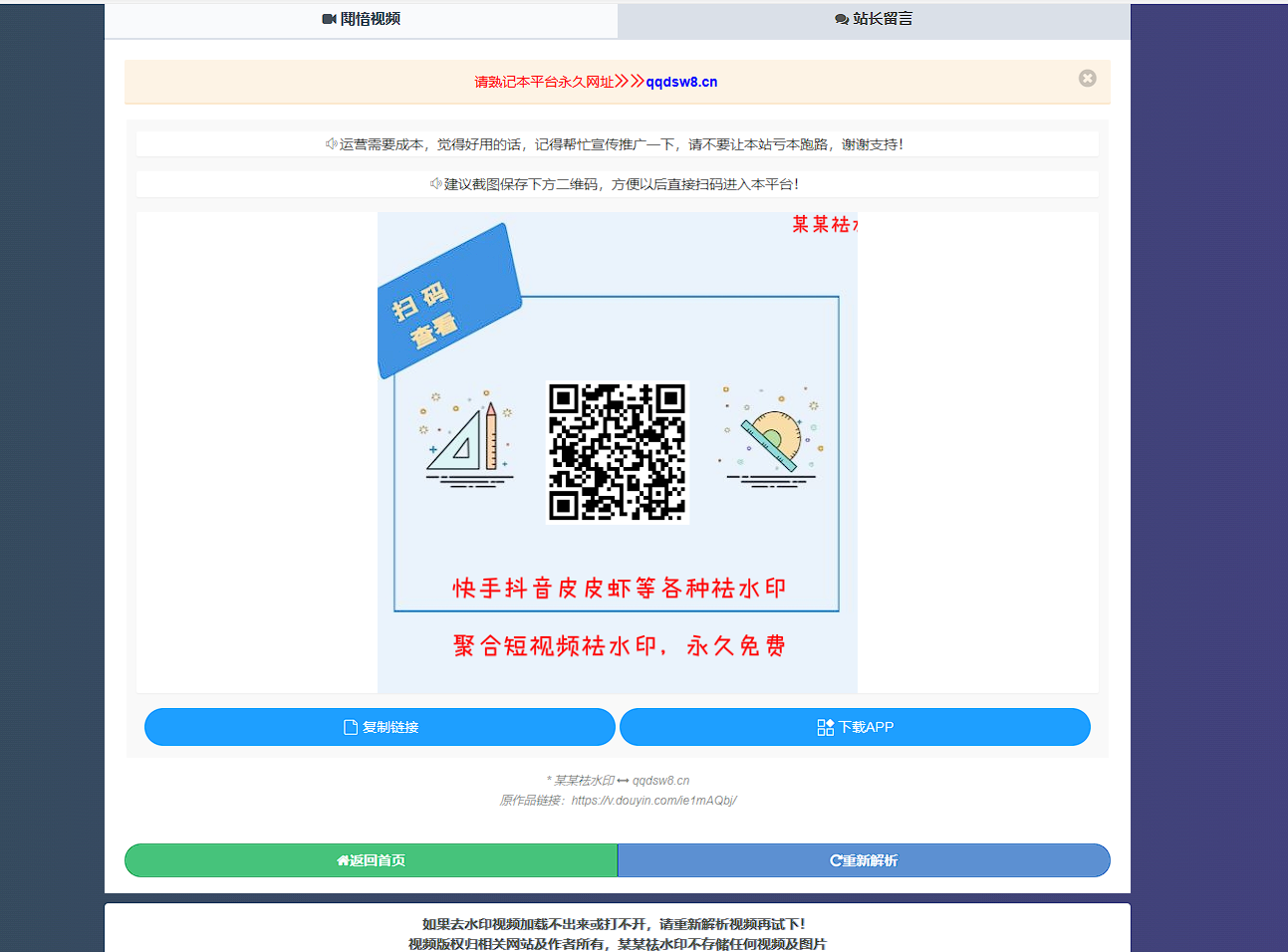Switch to the 闻悟视频 tab
The width and height of the screenshot is (1288, 952).
tap(361, 17)
